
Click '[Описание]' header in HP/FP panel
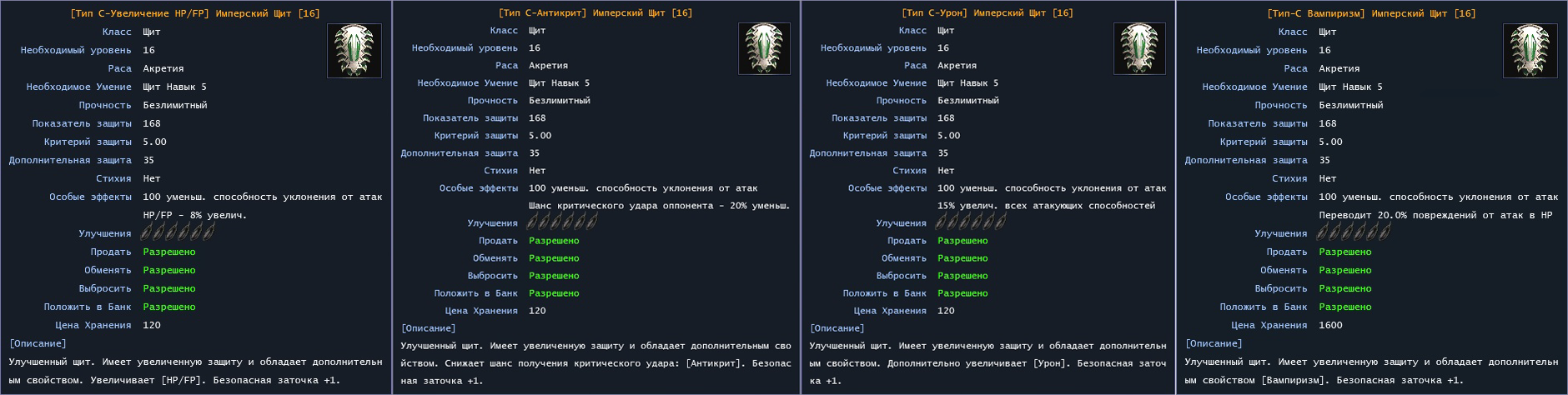click(x=38, y=343)
